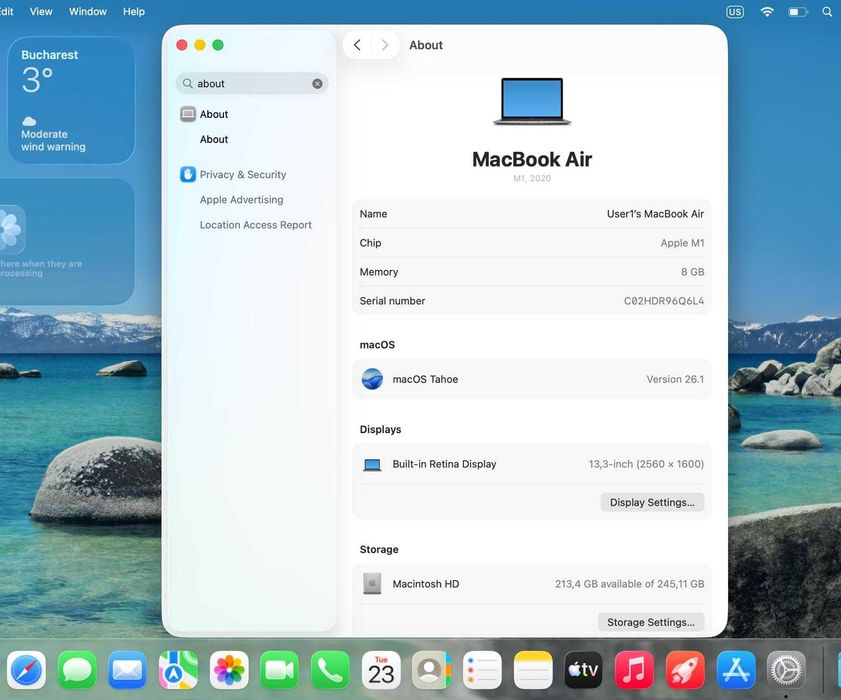Close the window with red button
Screen dimensions: 841x700
coord(182,45)
